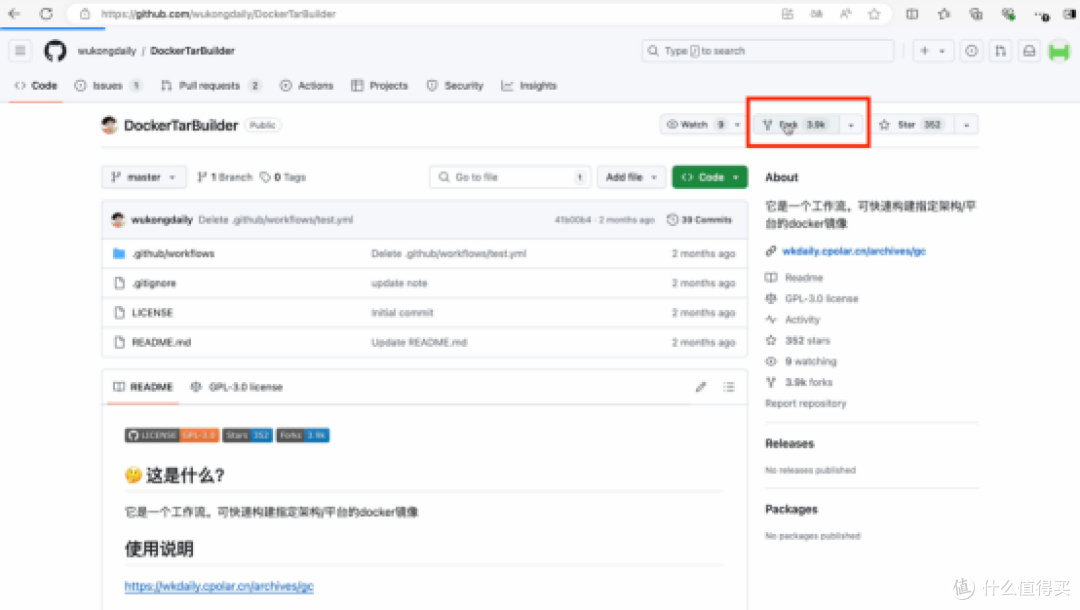Bookmark page with browser star icon
Image resolution: width=1080 pixels, height=610 pixels.
tap(874, 14)
